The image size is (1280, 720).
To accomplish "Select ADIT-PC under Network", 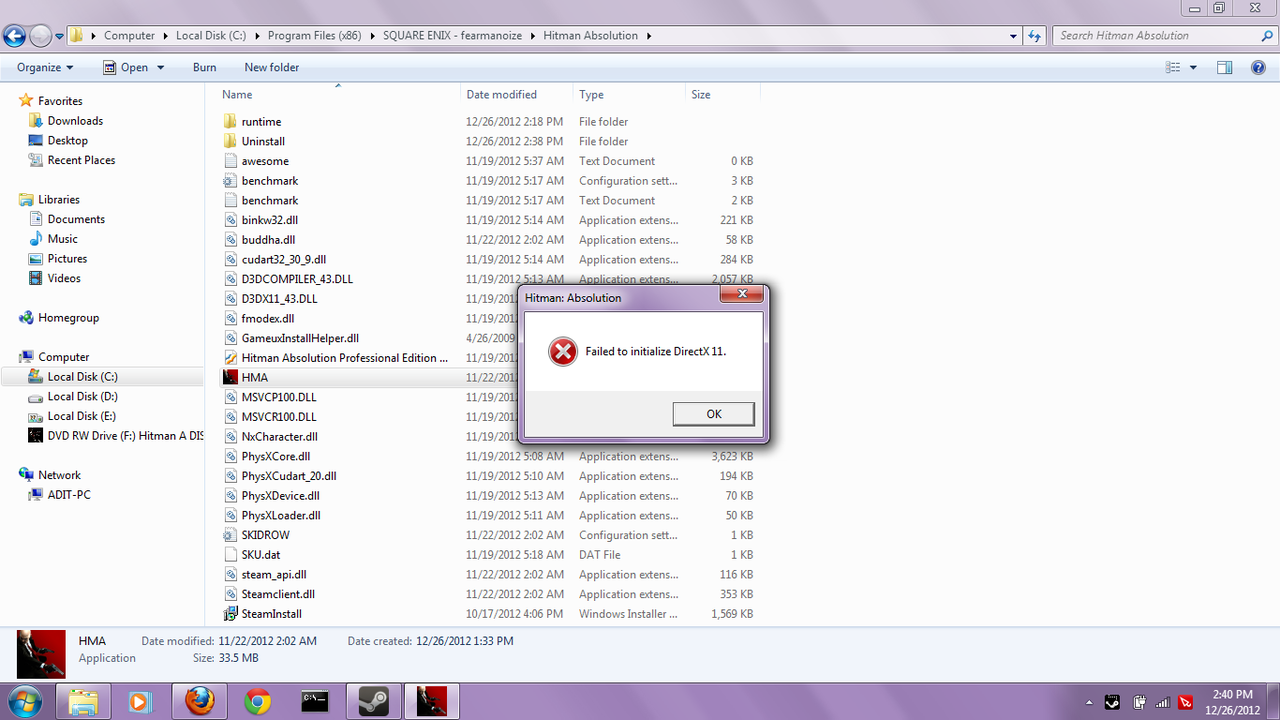I will pyautogui.click(x=69, y=495).
